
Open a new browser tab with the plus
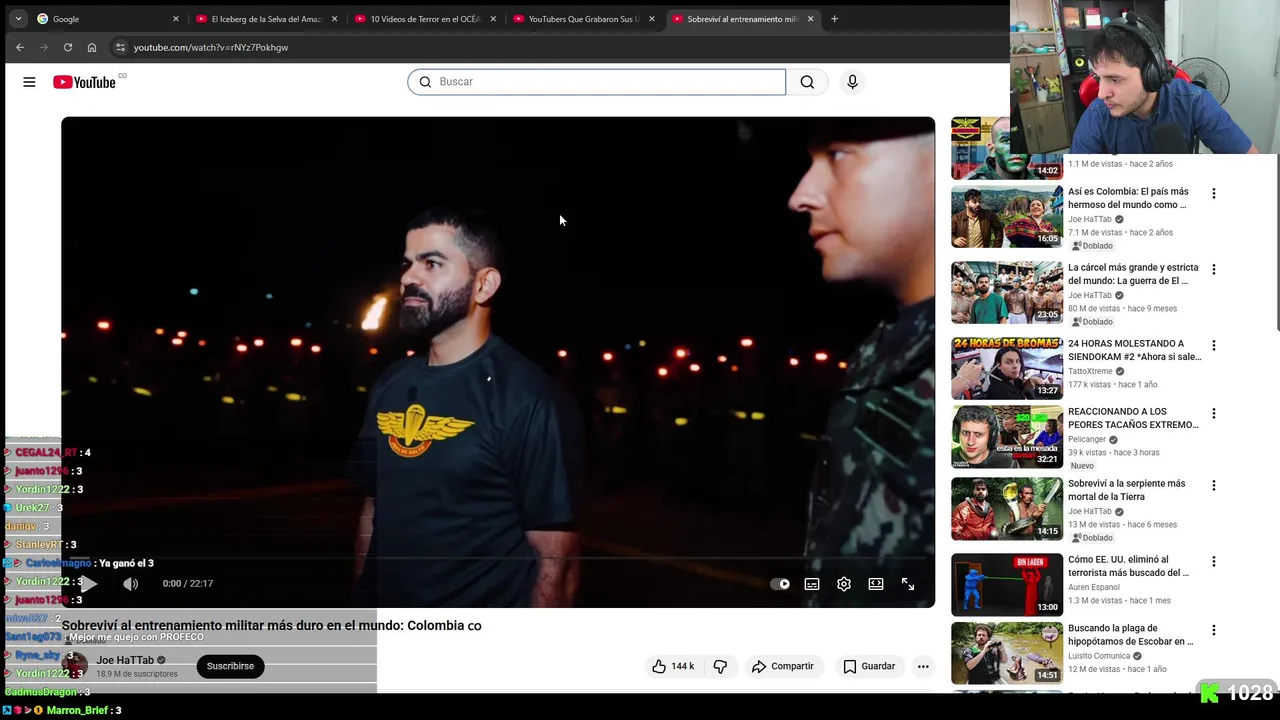(x=834, y=19)
